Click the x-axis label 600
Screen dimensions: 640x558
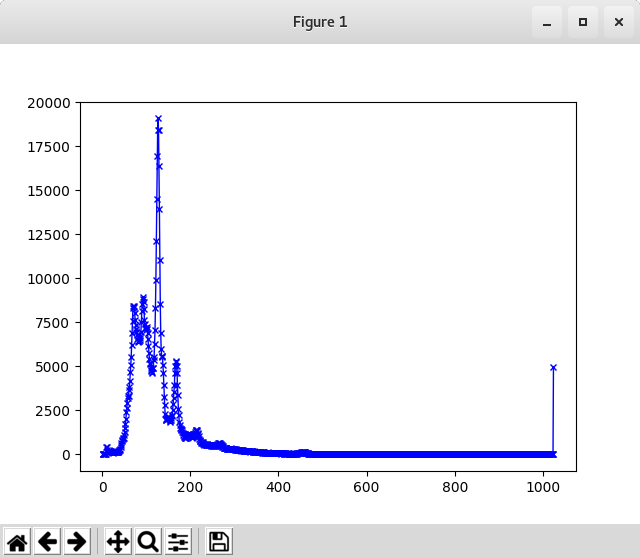[367, 487]
